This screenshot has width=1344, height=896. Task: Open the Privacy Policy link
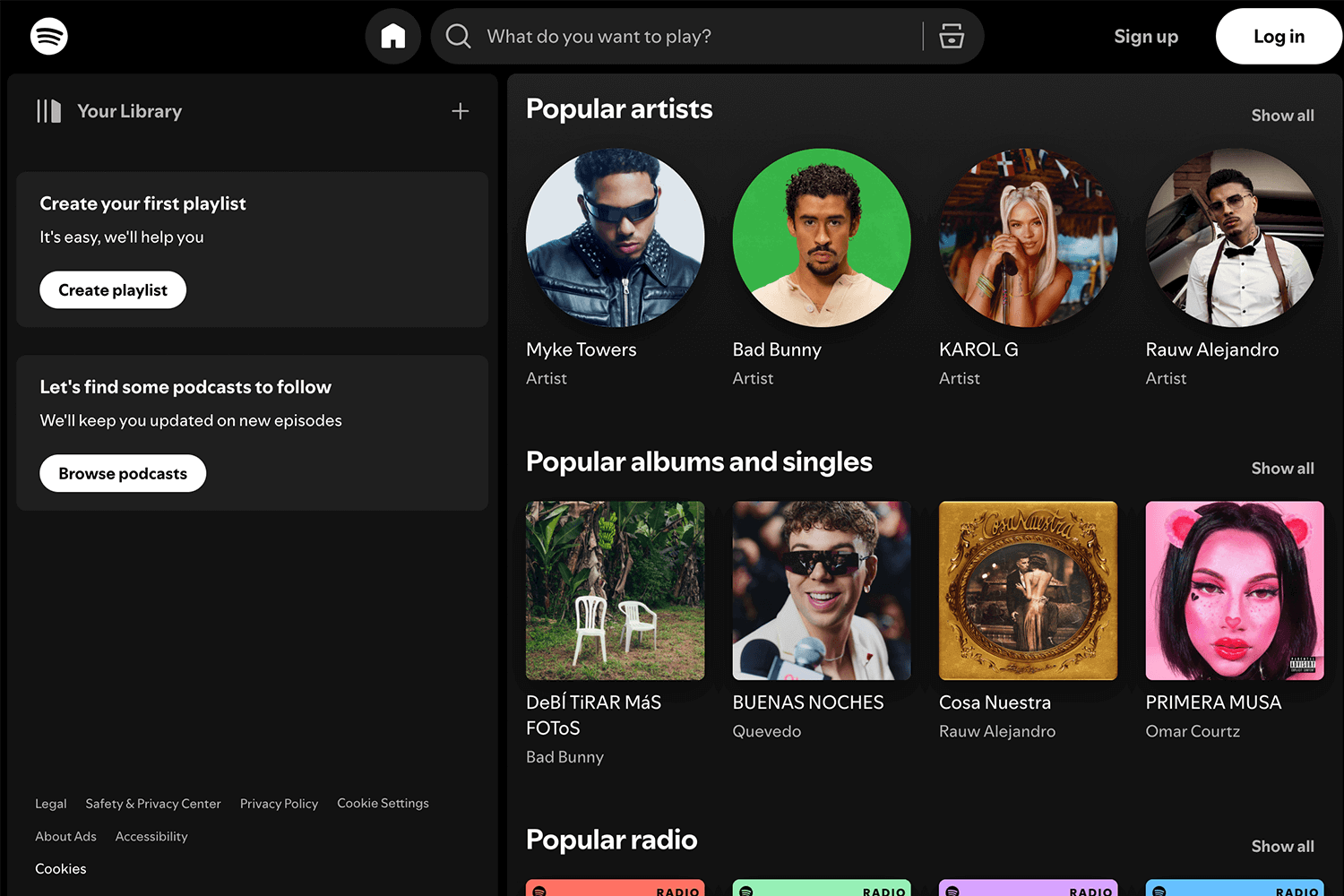pyautogui.click(x=279, y=804)
